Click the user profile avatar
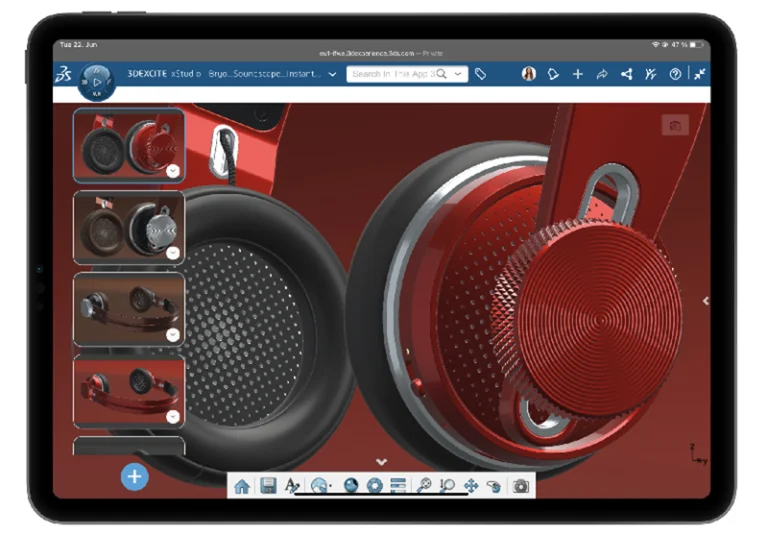Screen dimensions: 768x536 (x=528, y=74)
